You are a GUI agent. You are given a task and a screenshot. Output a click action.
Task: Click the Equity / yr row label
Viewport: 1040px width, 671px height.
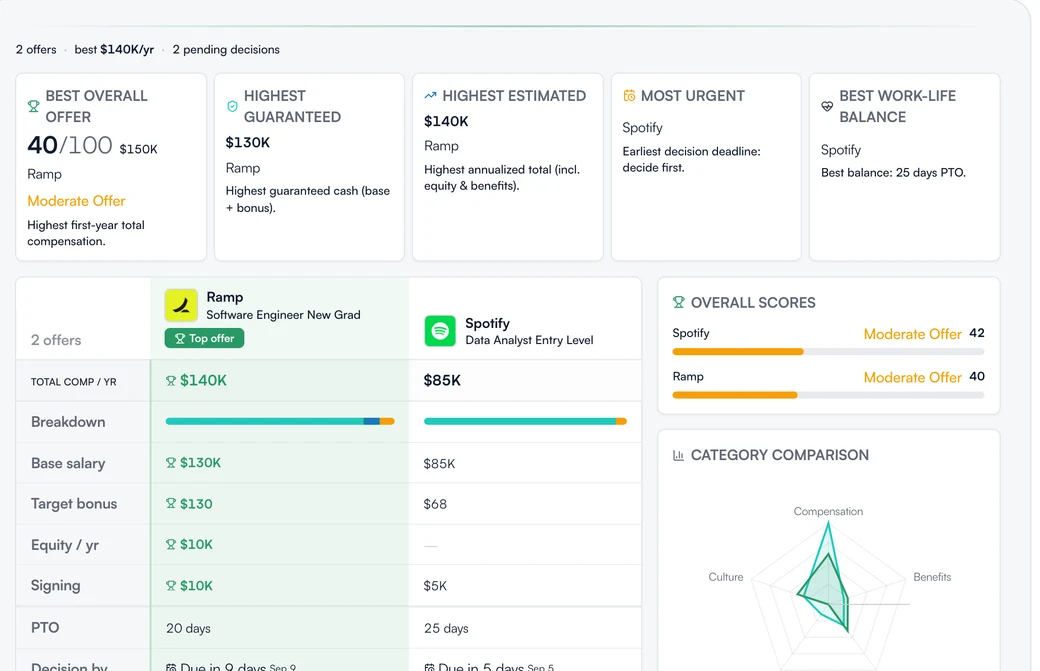click(x=65, y=545)
